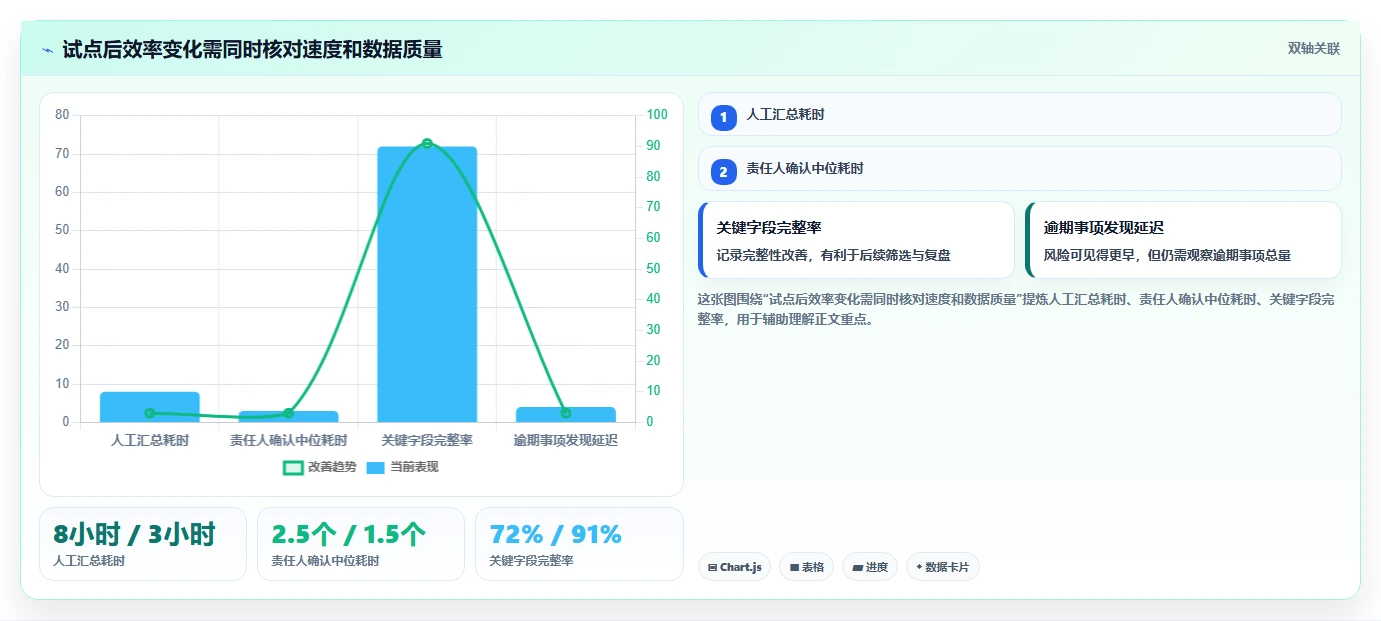Click the 责任人确认中位耗时 x-axis label

pos(288,440)
